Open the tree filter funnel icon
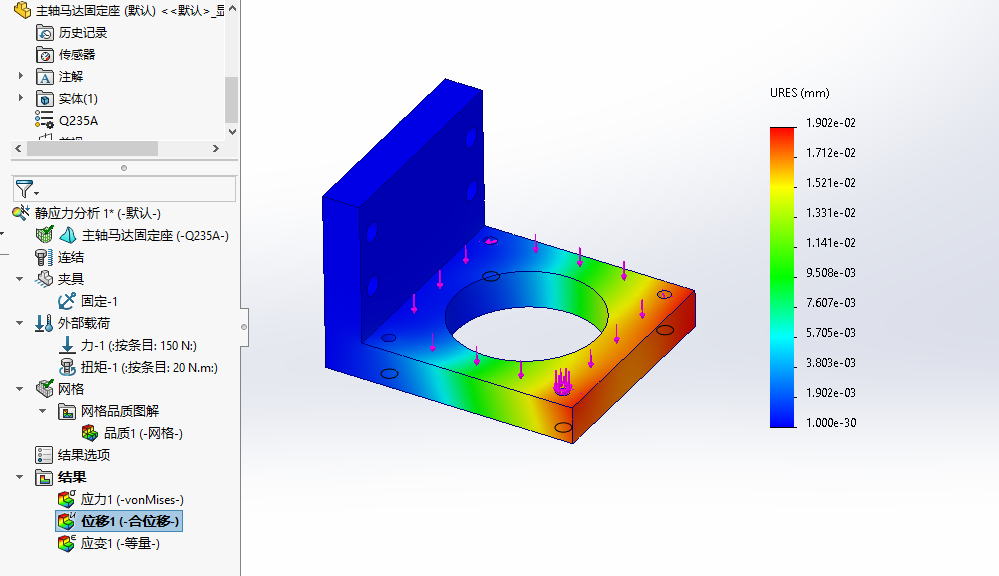Viewport: 999px width, 576px height. point(24,189)
